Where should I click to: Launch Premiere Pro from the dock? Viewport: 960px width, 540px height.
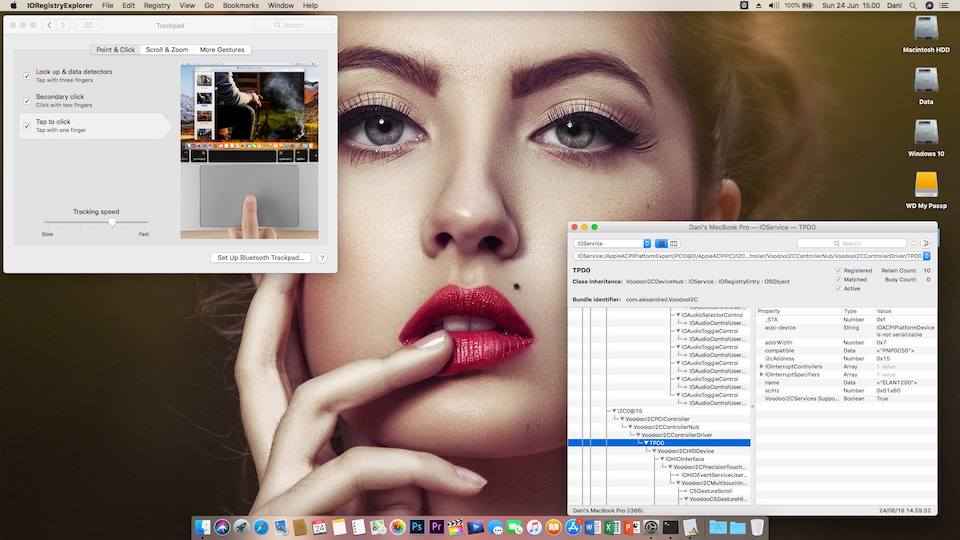[x=437, y=527]
